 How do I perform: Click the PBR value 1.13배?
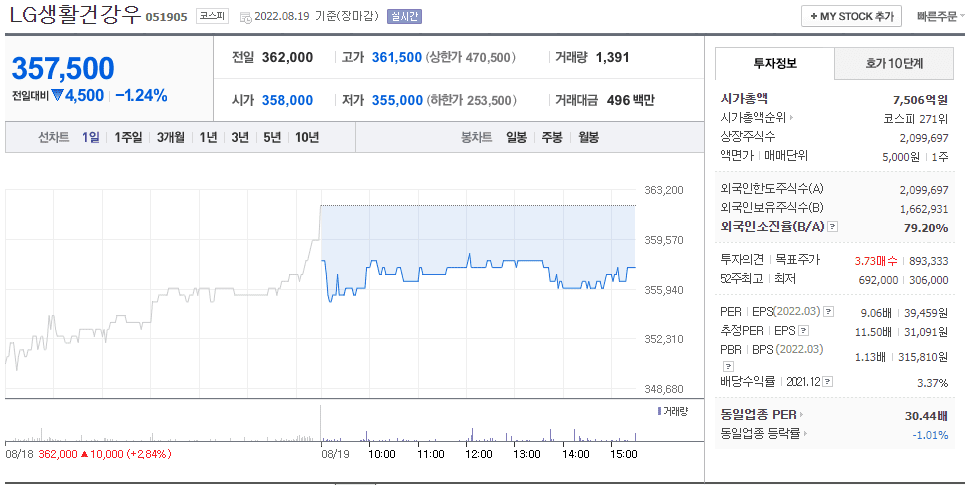870,357
